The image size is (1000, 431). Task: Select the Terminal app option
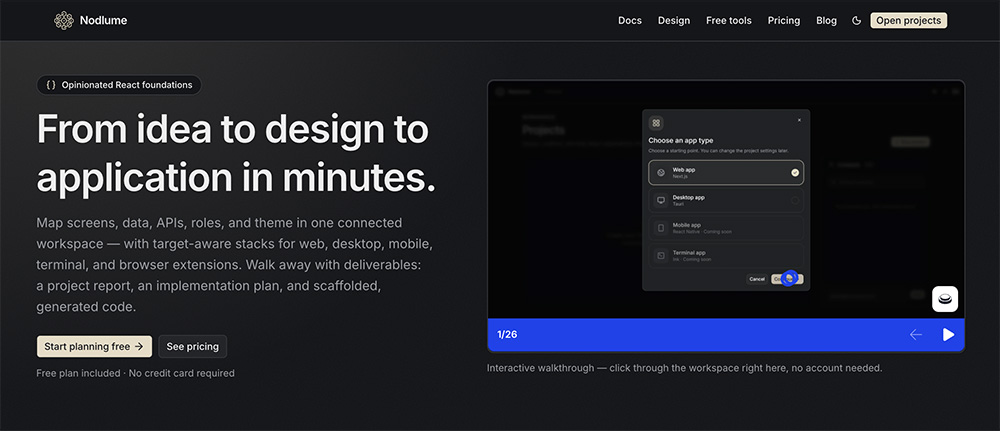click(x=726, y=256)
